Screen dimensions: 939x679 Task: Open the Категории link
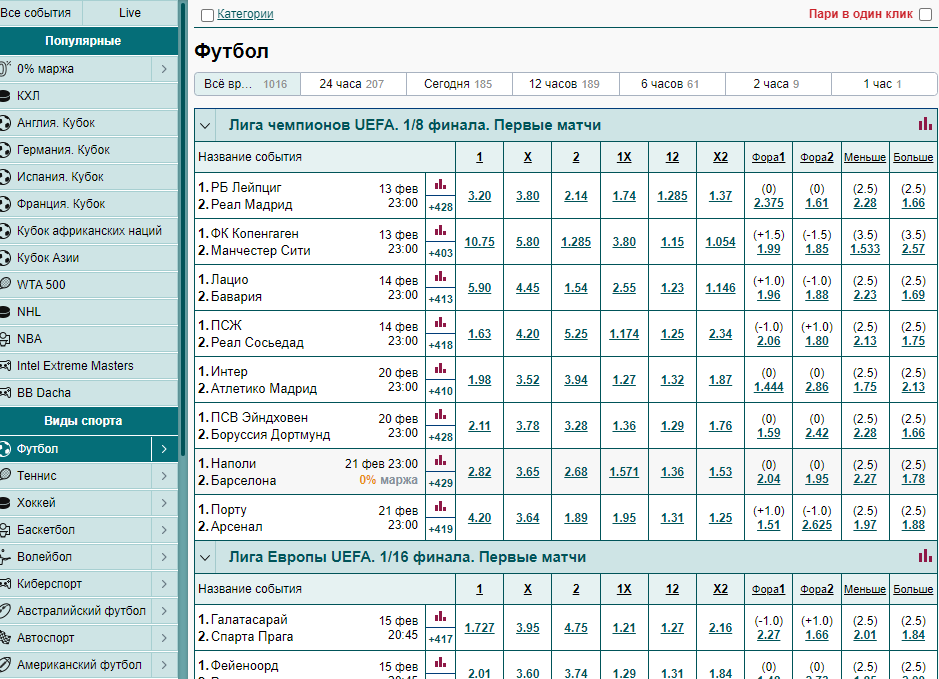pos(245,14)
